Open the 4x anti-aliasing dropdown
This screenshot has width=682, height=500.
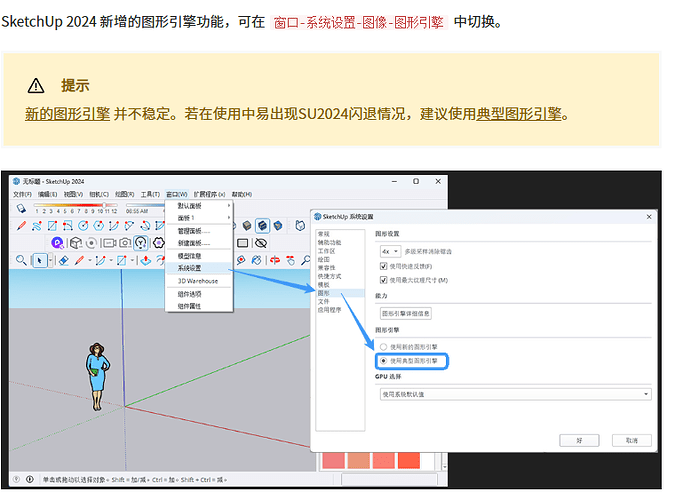[x=390, y=251]
